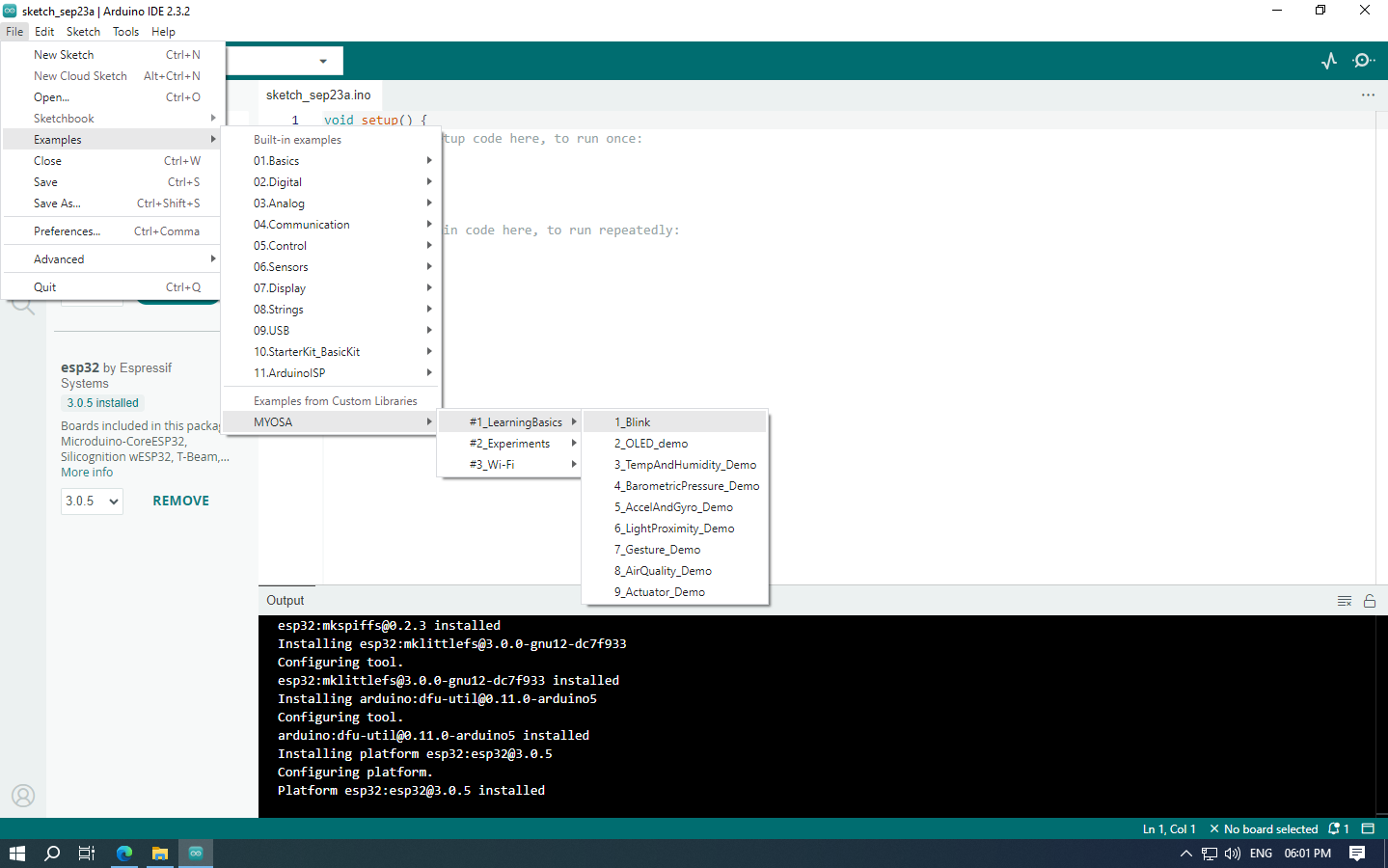The image size is (1388, 868).
Task: Open 8_AirQuality_Demo example
Action: (675, 571)
